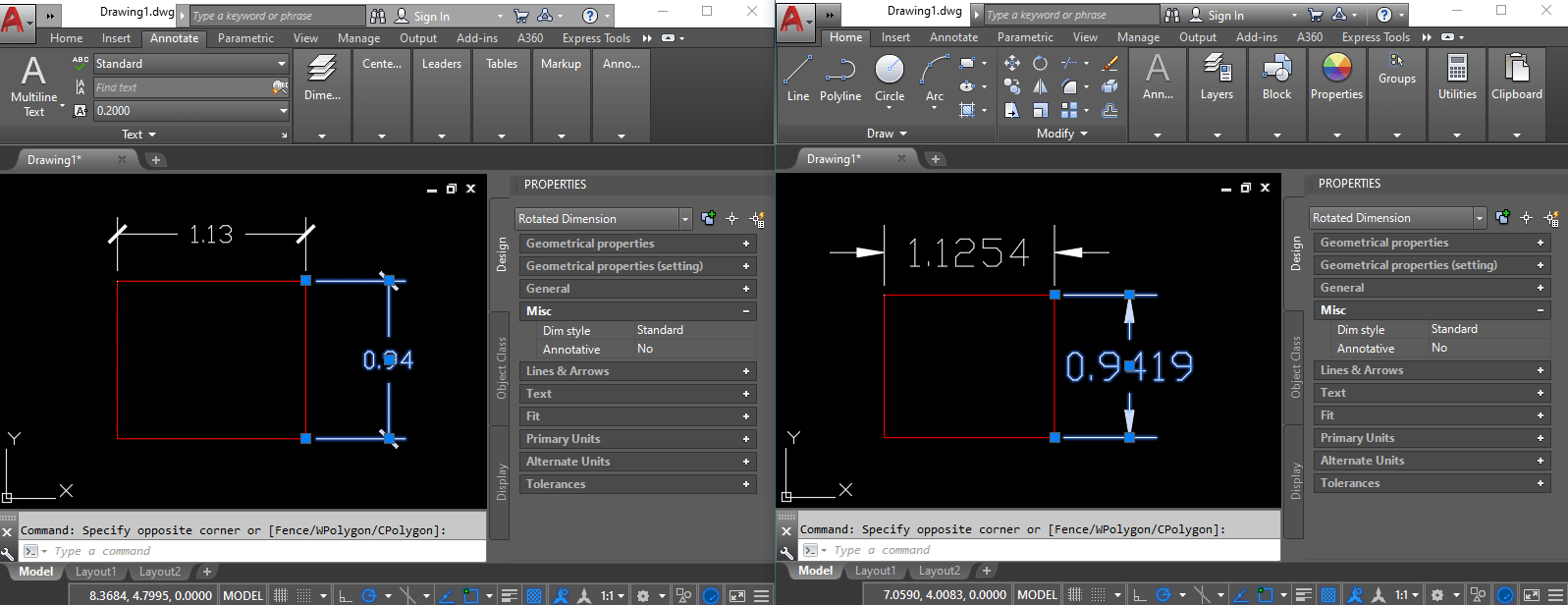Toggle grid display in right window status bar
This screenshot has height=605, width=1568.
(x=1075, y=594)
